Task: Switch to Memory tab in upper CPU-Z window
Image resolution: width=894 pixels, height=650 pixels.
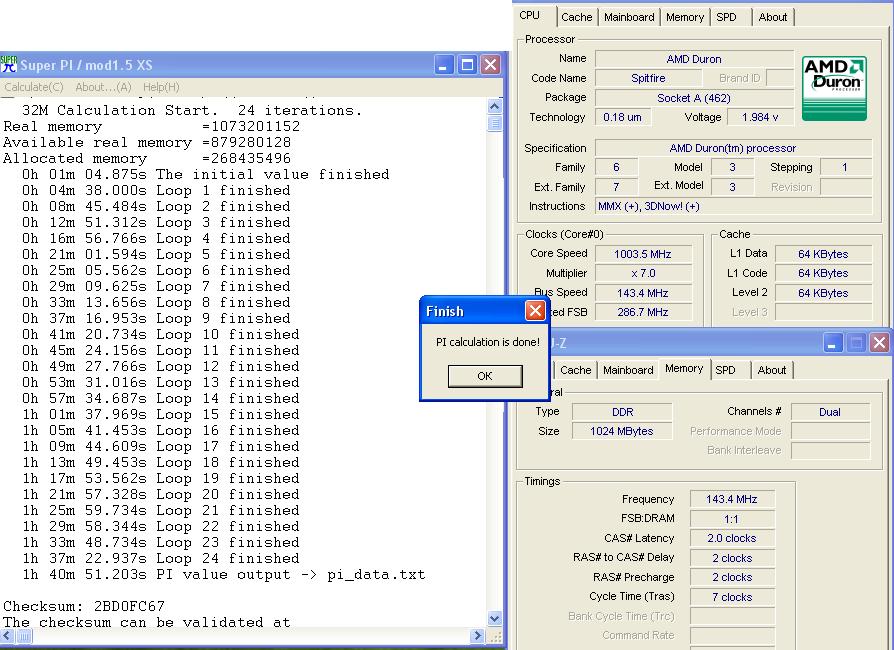Action: 685,17
